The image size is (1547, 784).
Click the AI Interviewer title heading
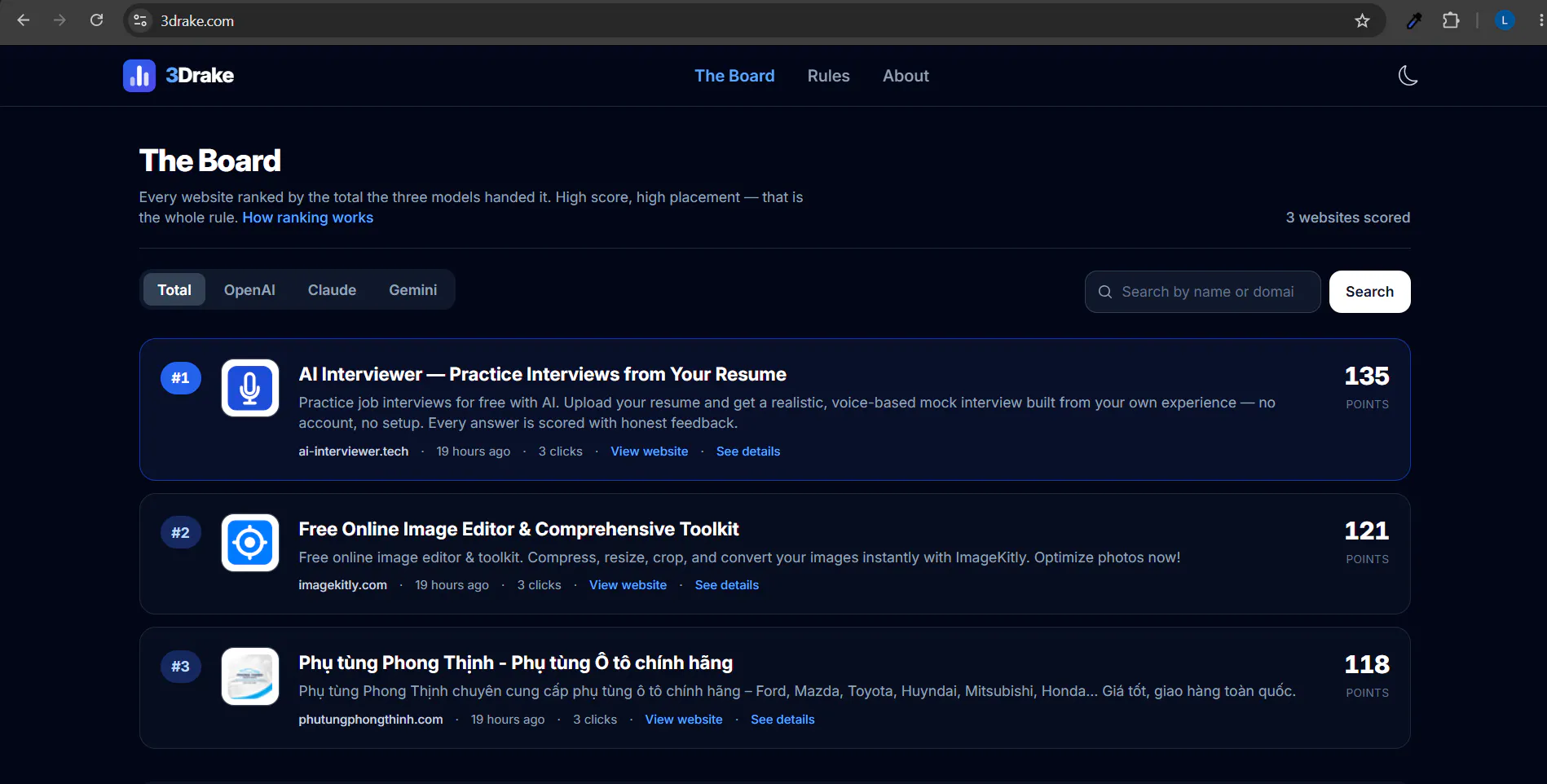point(542,374)
